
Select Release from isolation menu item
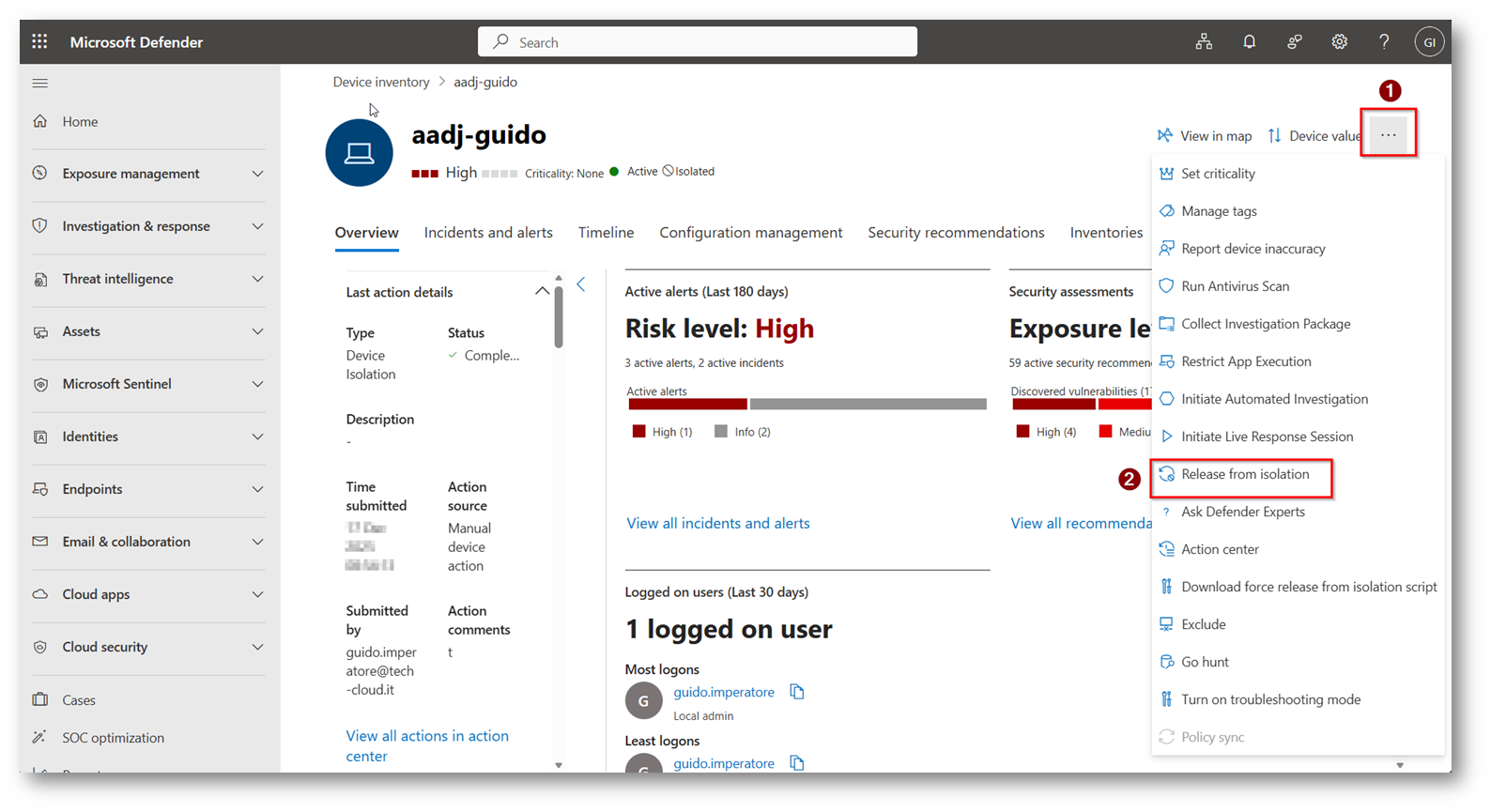(x=1244, y=474)
